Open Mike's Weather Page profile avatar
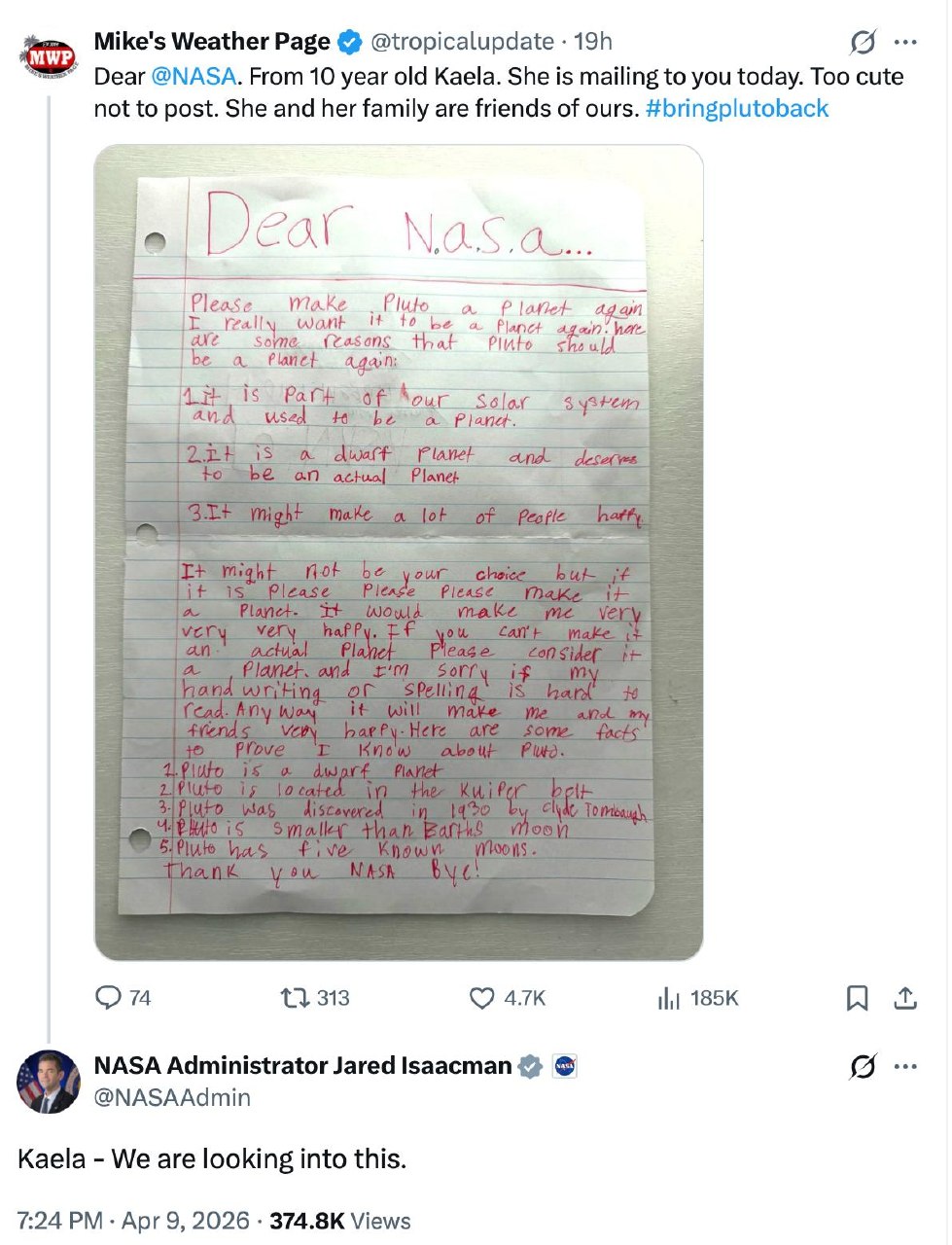Viewport: 952px width, 1245px height. click(50, 56)
